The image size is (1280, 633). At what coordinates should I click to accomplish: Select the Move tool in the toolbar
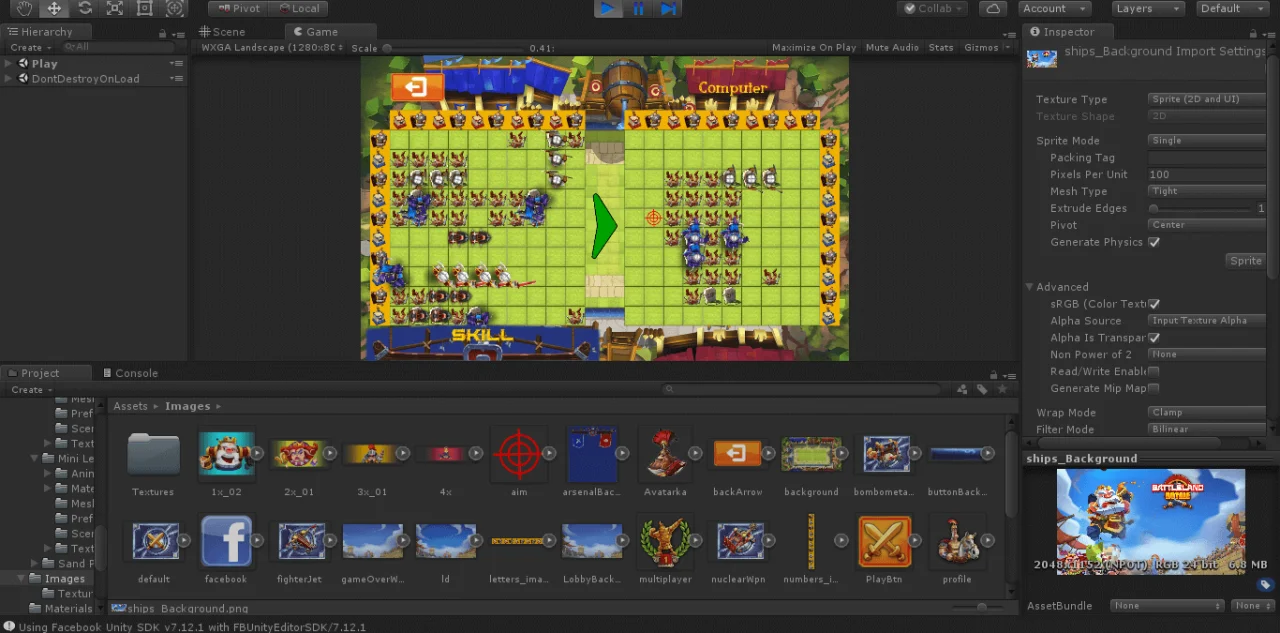[54, 8]
